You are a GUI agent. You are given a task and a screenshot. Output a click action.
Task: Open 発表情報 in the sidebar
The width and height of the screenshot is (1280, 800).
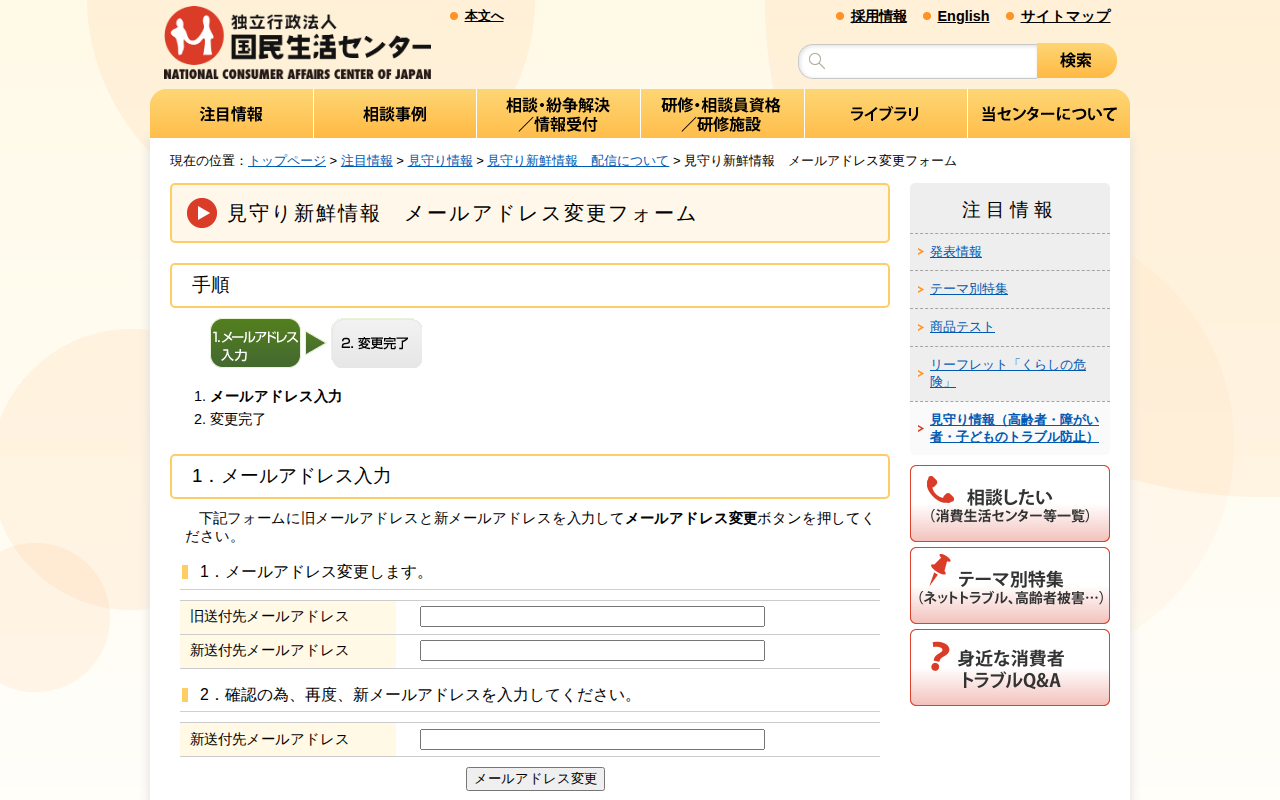[956, 252]
